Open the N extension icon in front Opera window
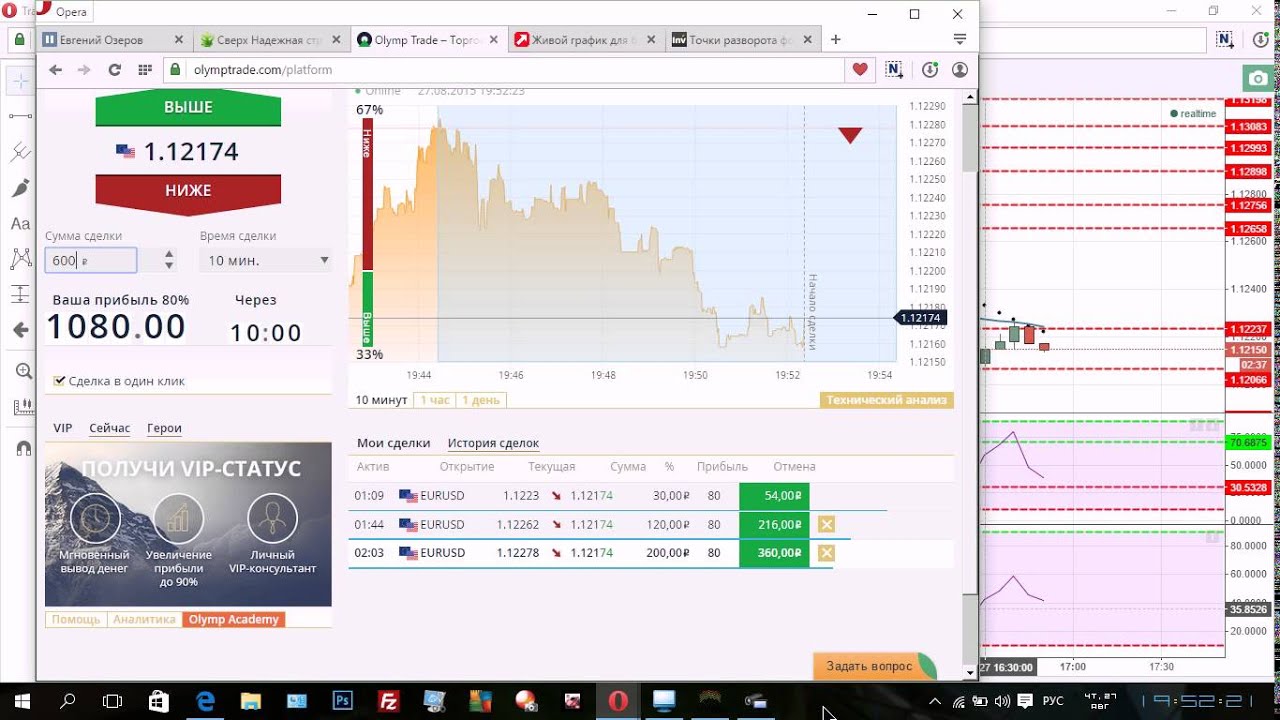This screenshot has width=1280, height=720. 894,70
